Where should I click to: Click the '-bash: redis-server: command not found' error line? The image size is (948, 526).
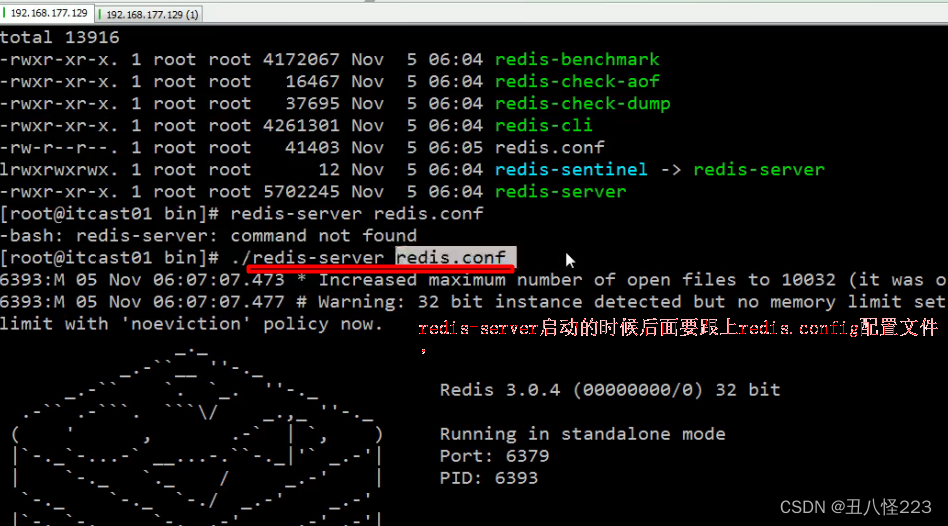point(209,236)
